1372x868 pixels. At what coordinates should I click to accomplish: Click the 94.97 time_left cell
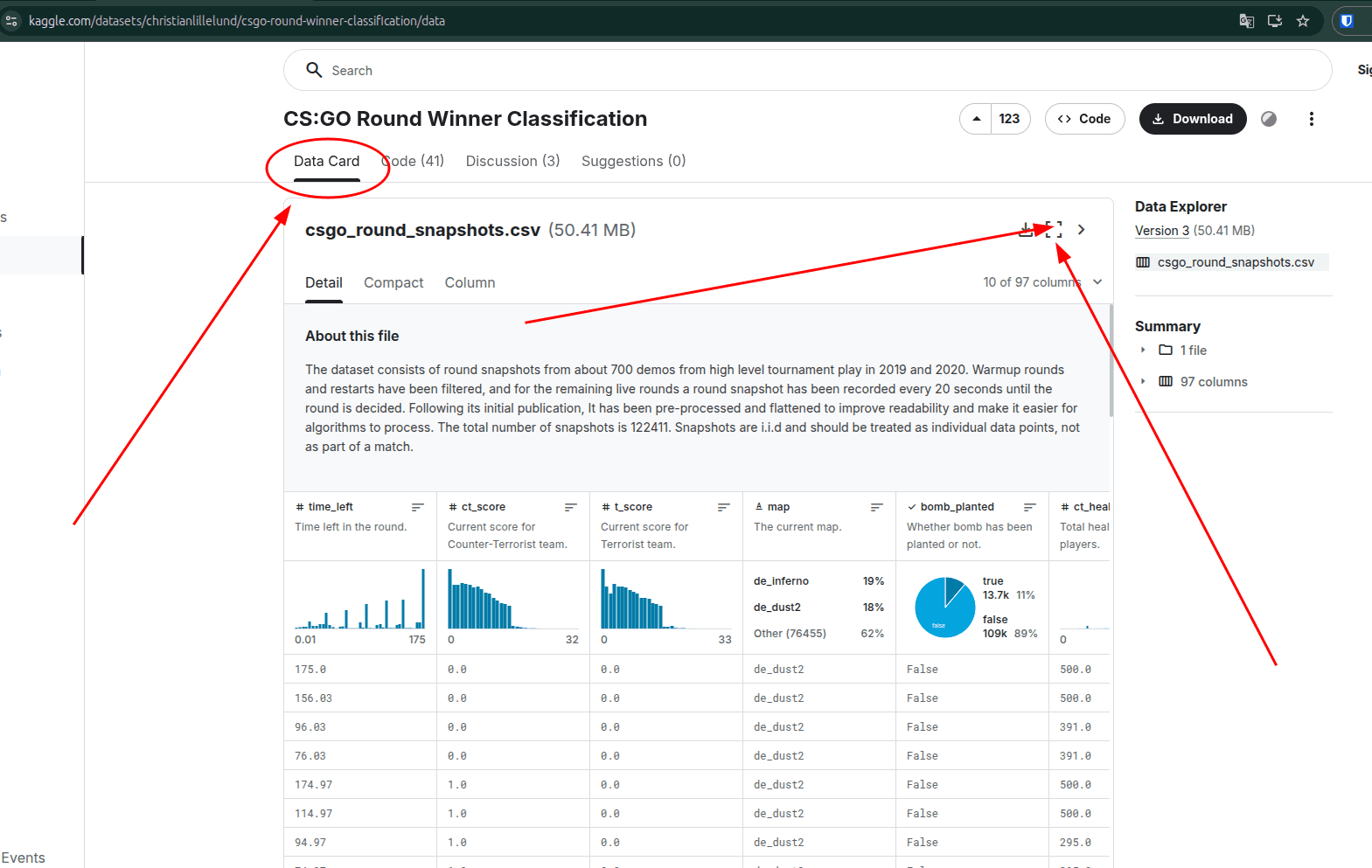click(360, 843)
